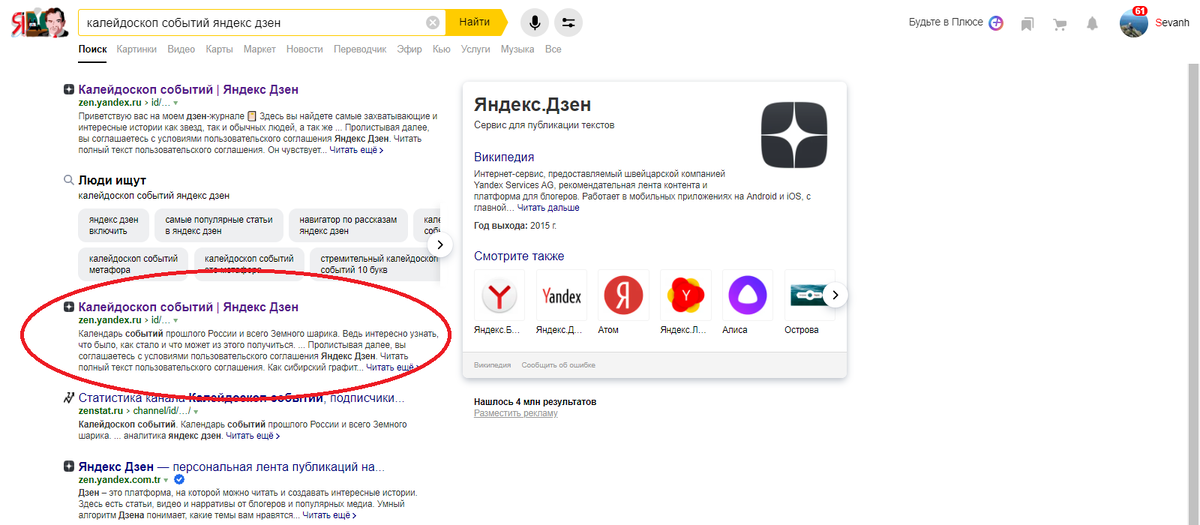Select the Поиск tab

92,49
